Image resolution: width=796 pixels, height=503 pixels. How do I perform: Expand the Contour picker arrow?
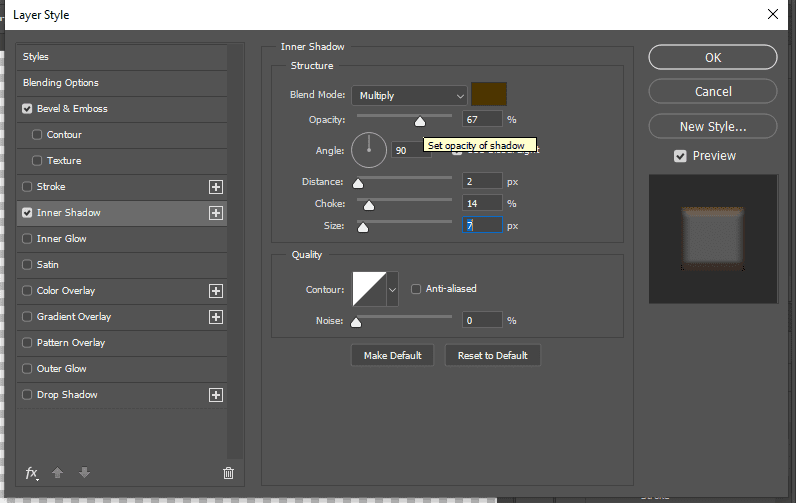392,289
